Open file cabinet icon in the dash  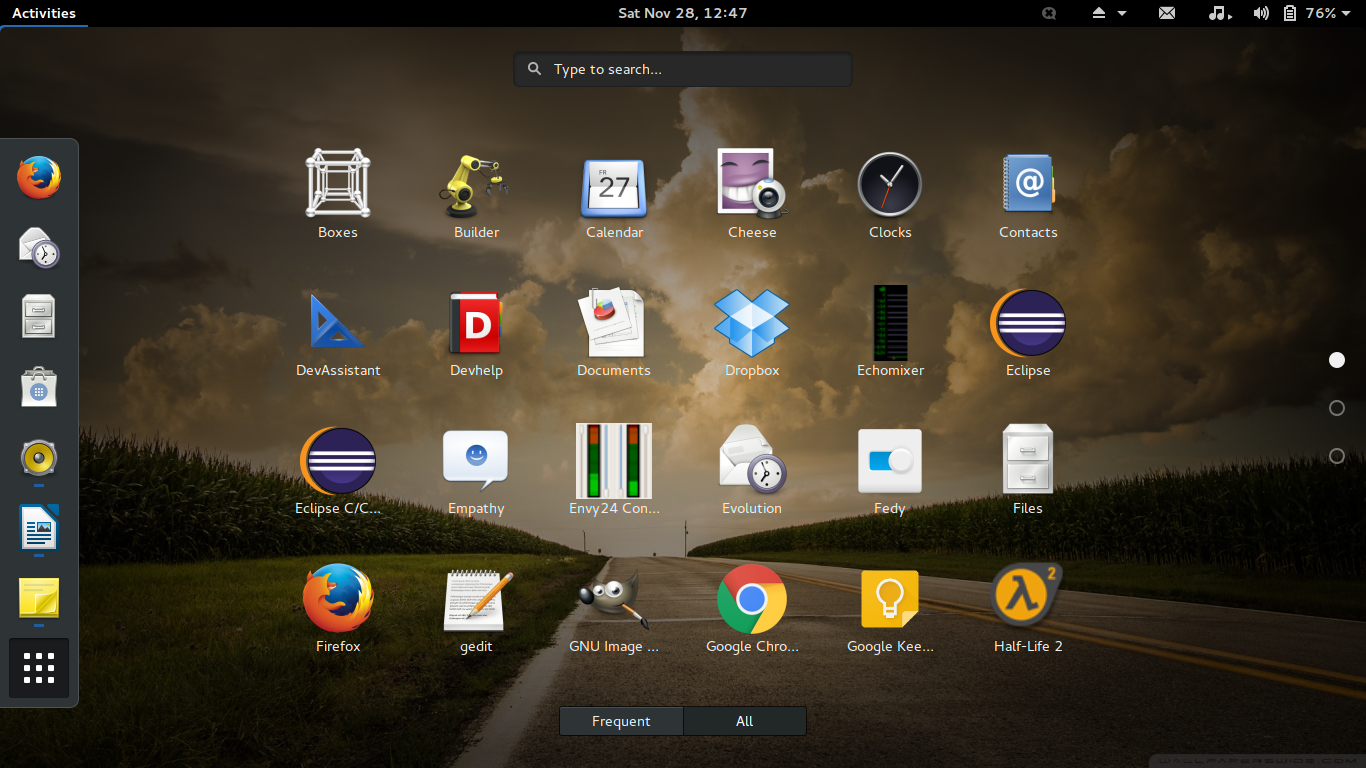pyautogui.click(x=39, y=316)
